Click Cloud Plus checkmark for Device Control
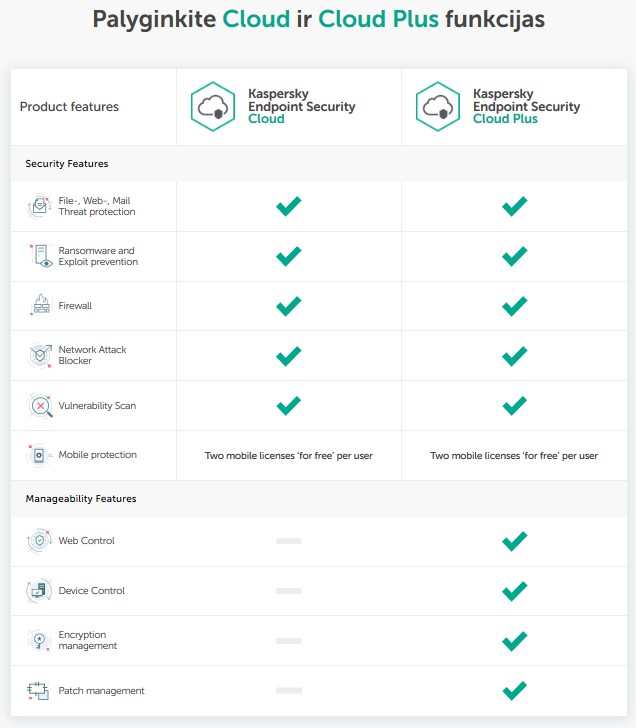 514,591
